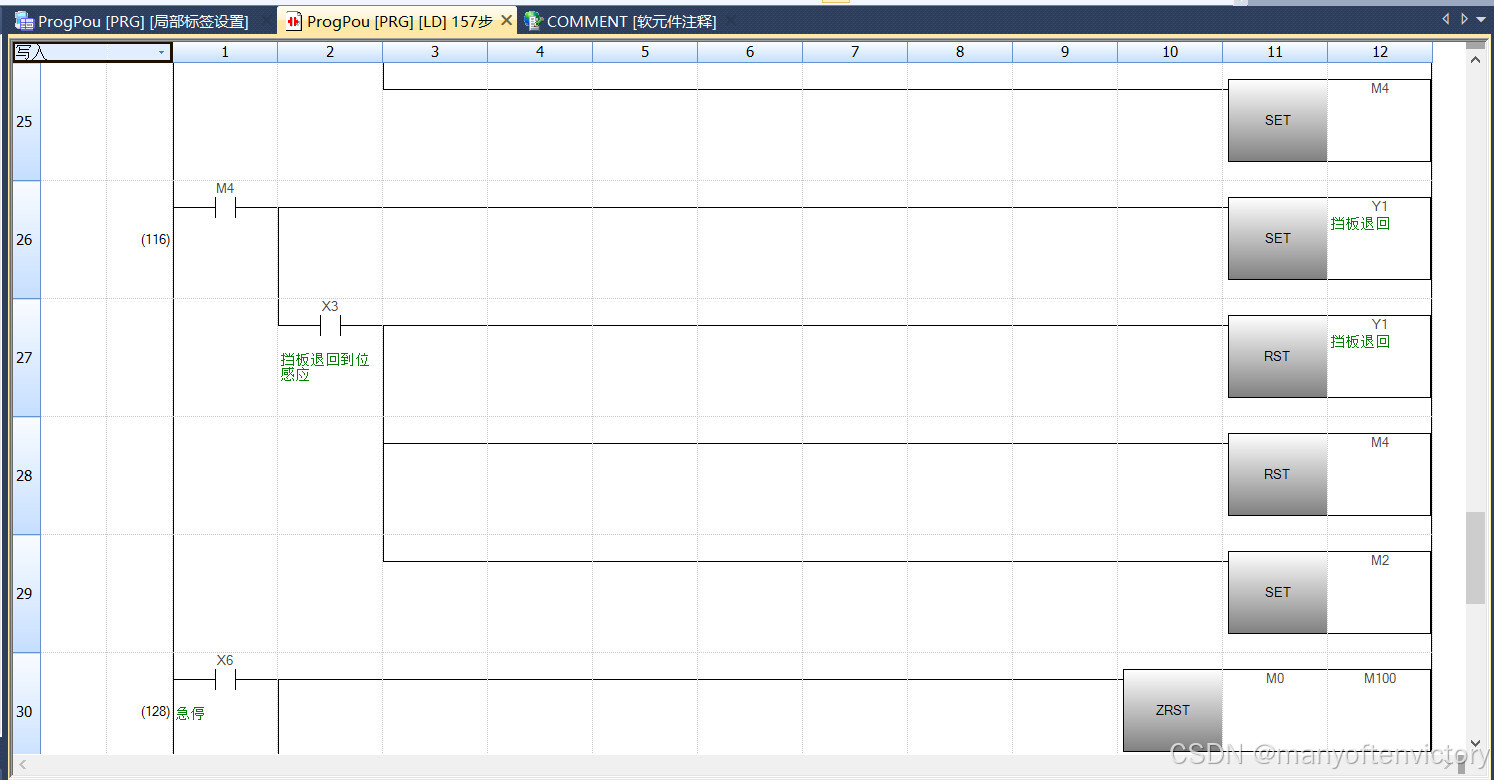Viewport: 1494px width, 780px height.
Task: Click the ladder diagram tab icon
Action: point(293,21)
